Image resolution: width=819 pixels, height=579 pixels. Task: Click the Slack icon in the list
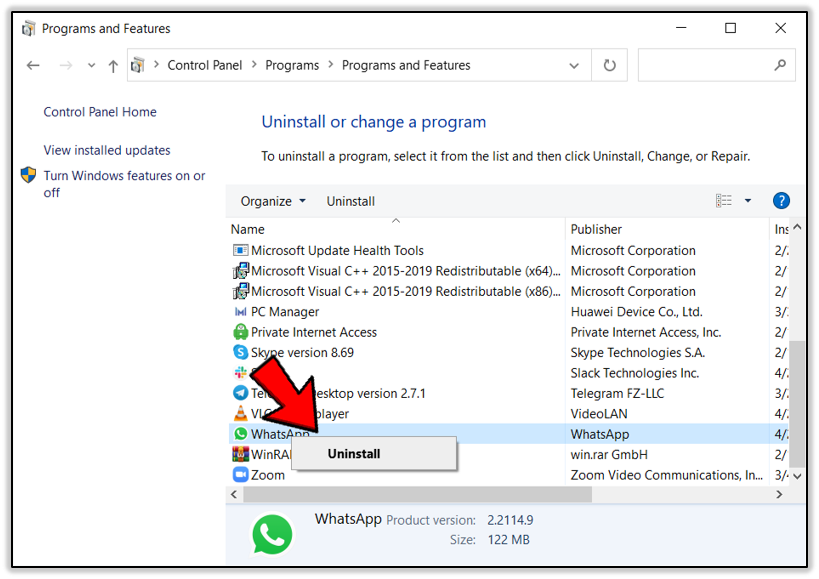click(240, 372)
